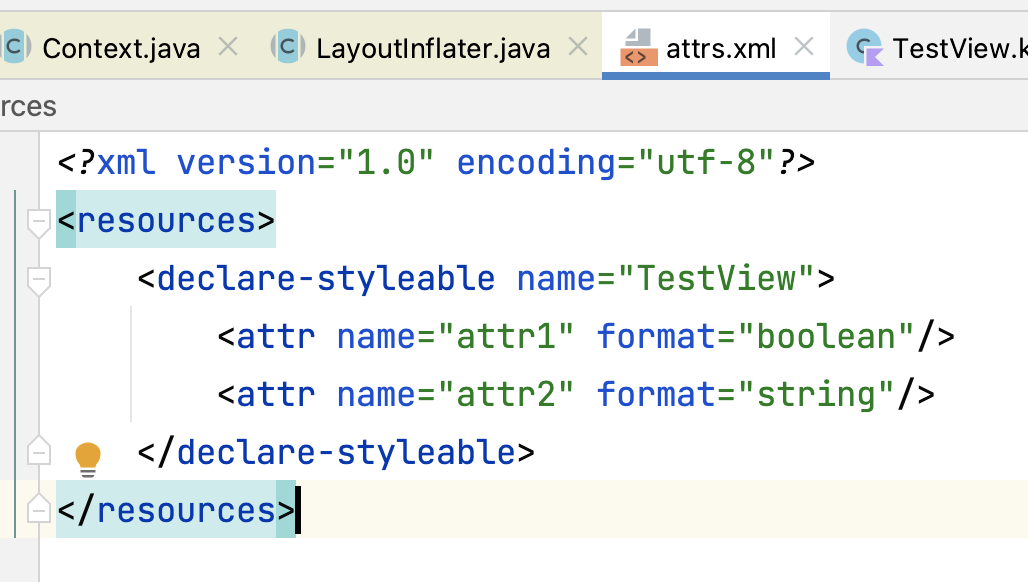Close the LayoutInflater.java editor tab
This screenshot has width=1028, height=582.
coord(577,46)
